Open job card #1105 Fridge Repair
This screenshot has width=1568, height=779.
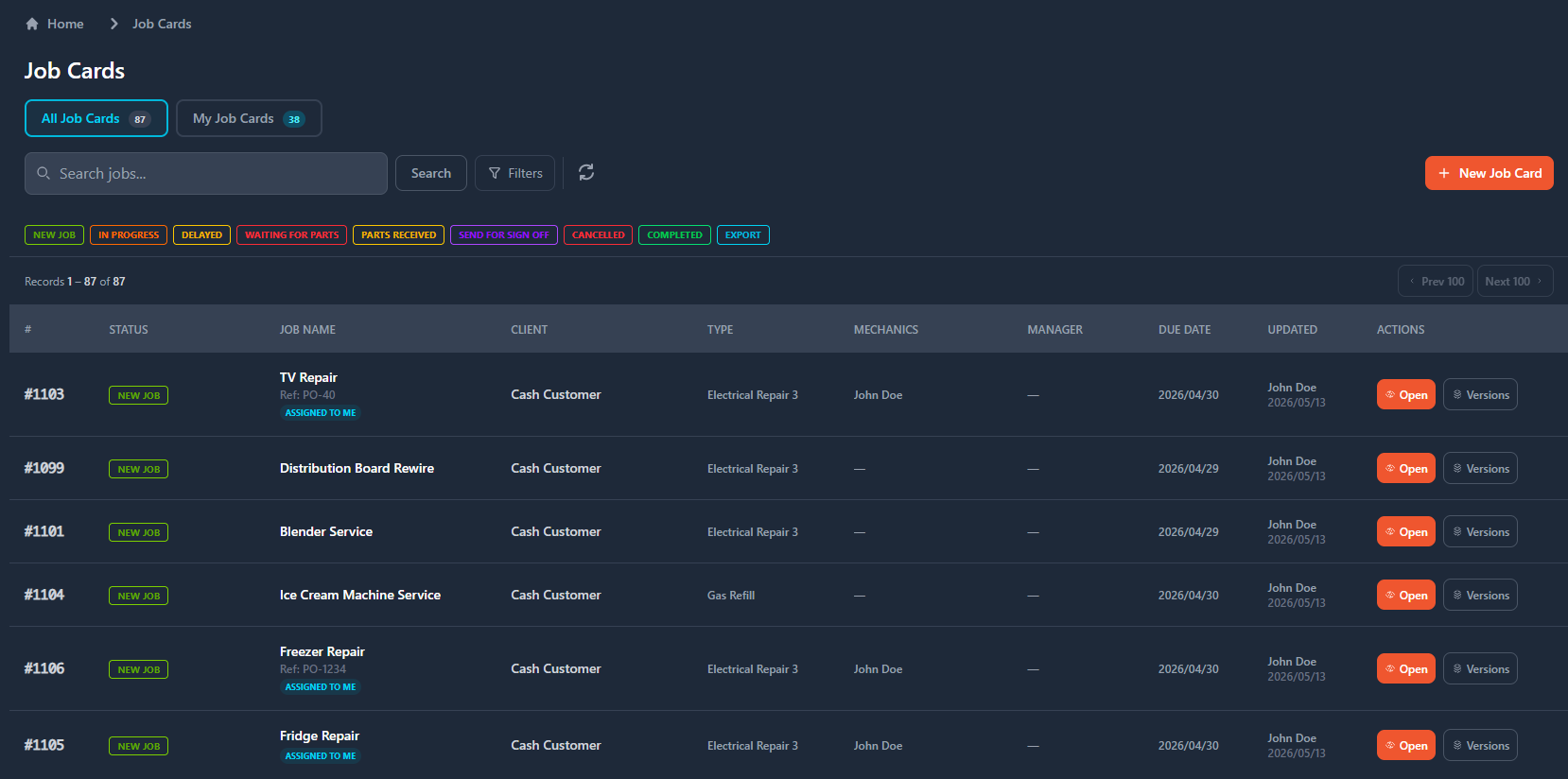point(1405,745)
